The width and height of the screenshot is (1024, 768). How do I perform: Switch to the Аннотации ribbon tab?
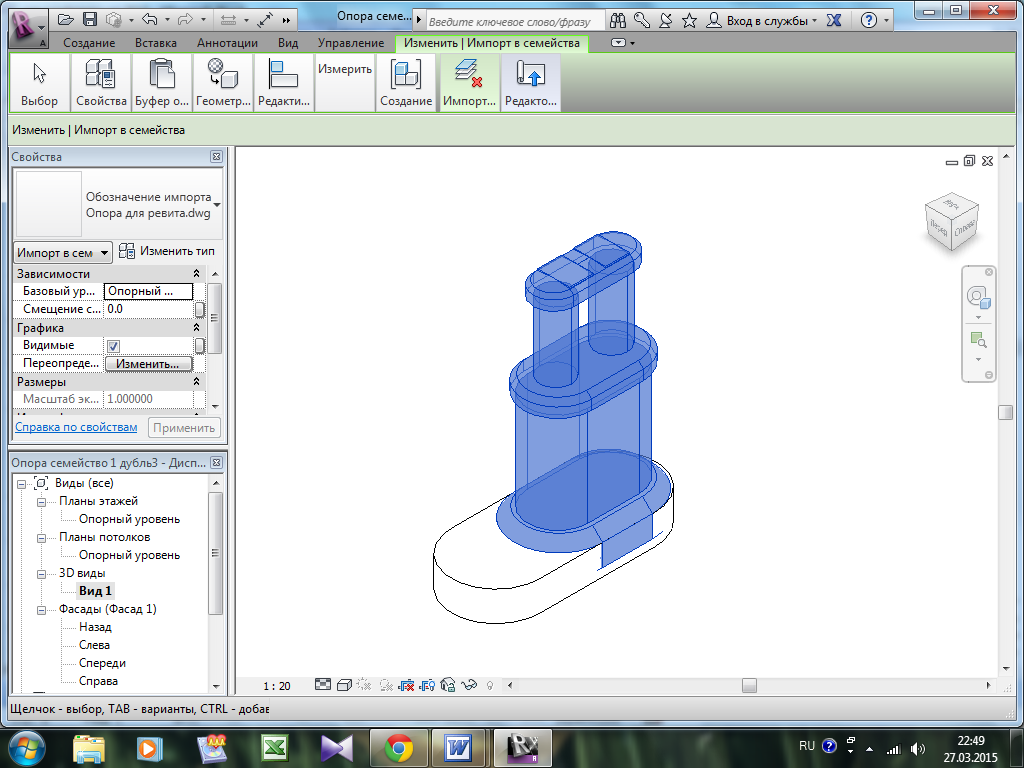[227, 43]
